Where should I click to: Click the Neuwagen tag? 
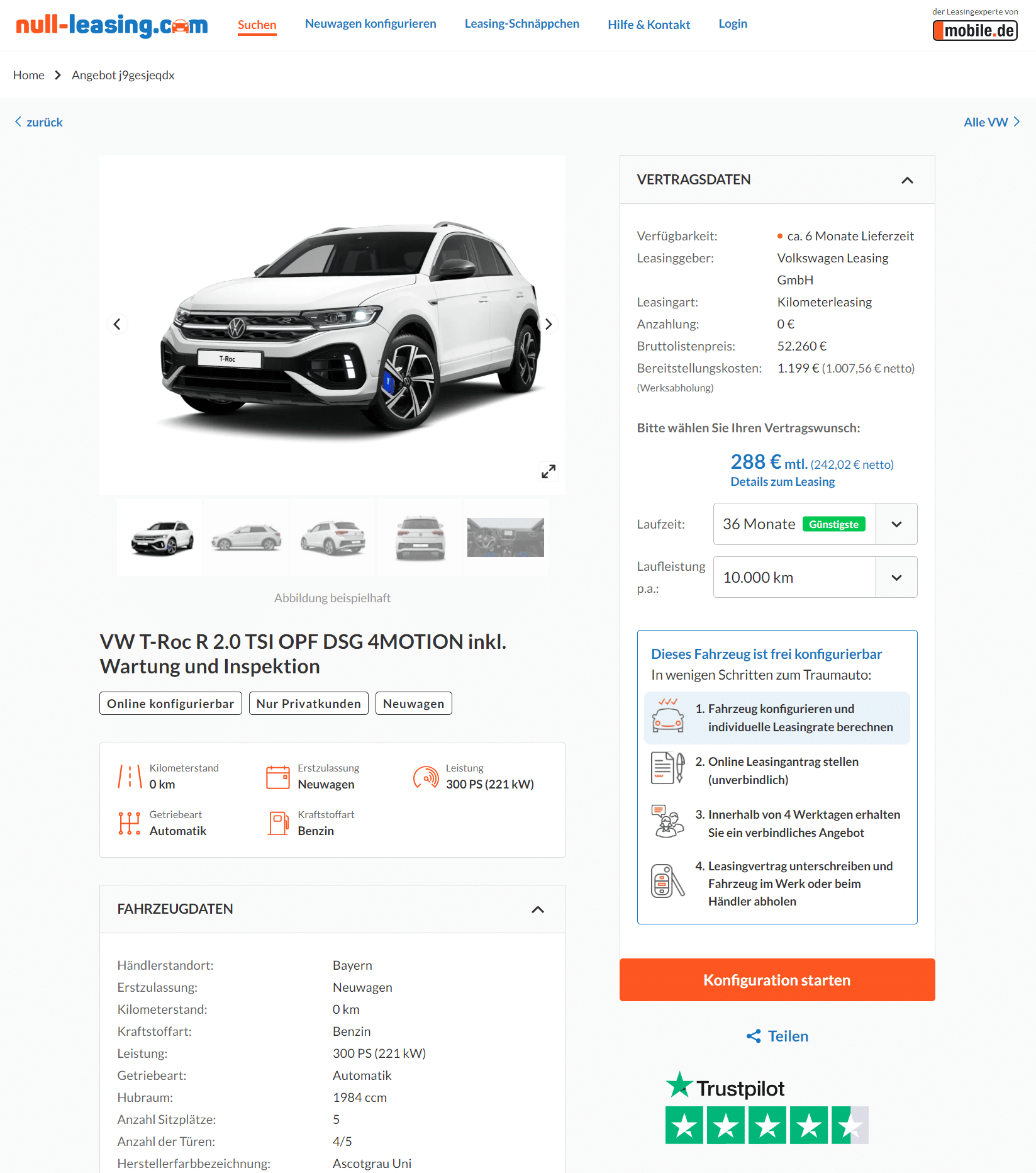(414, 704)
